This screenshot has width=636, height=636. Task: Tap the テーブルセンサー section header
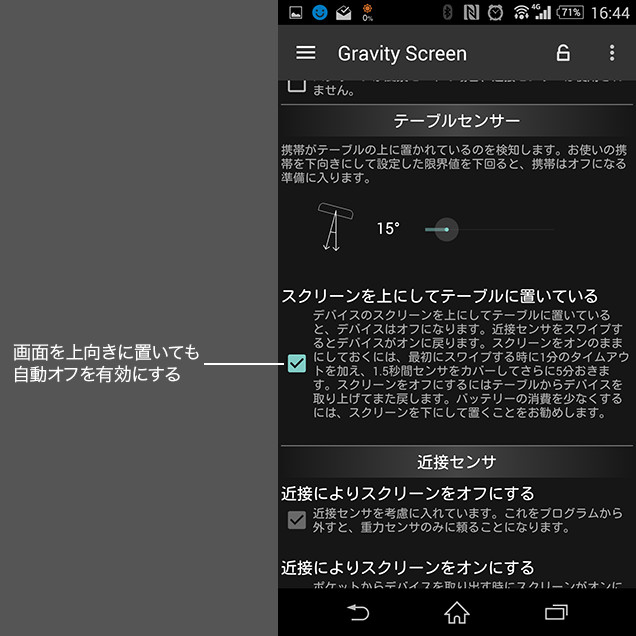pyautogui.click(x=457, y=121)
